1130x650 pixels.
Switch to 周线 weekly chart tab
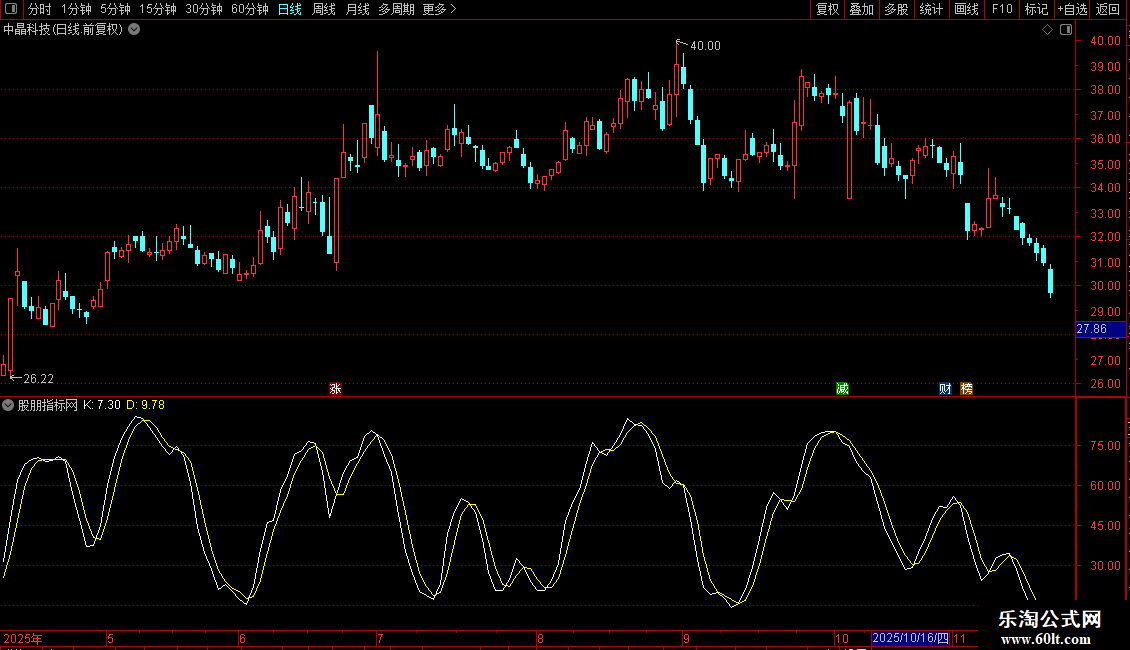pyautogui.click(x=324, y=9)
